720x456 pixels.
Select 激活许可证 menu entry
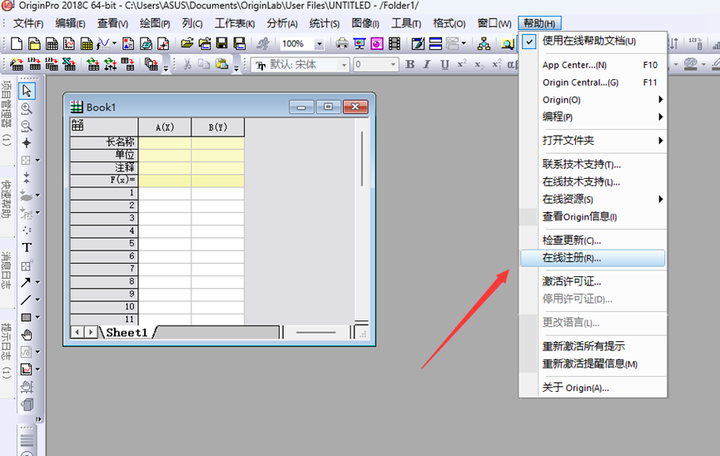(x=592, y=281)
